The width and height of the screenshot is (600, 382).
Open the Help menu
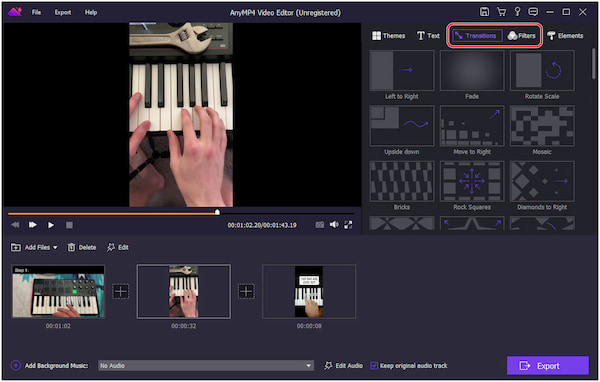pyautogui.click(x=91, y=13)
